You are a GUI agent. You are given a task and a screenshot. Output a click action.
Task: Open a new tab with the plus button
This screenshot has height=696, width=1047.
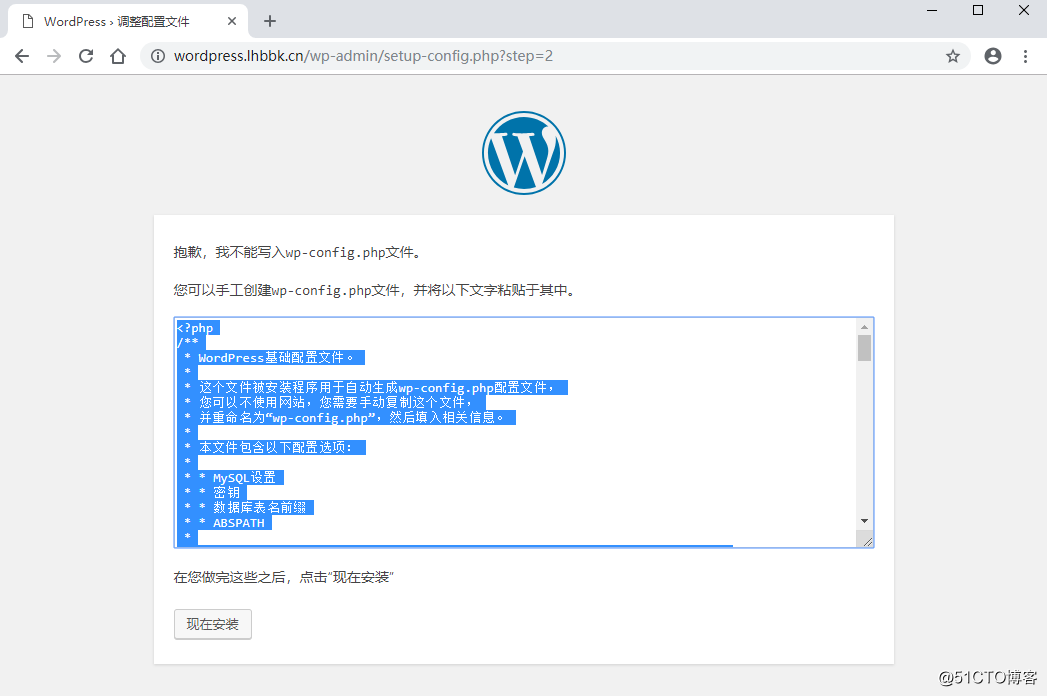point(270,21)
